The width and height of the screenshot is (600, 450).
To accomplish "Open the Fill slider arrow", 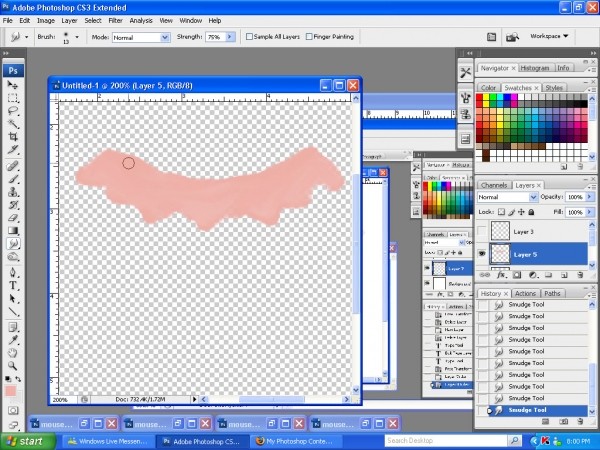I will pos(589,212).
